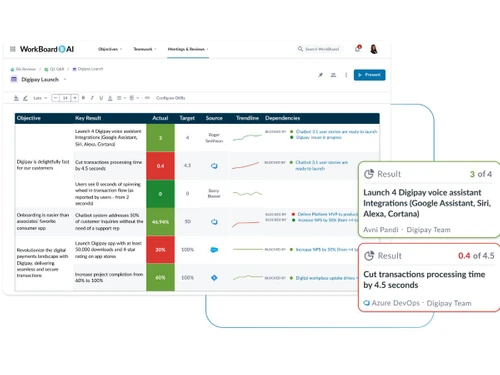Insert a link using link icon

(x=147, y=98)
